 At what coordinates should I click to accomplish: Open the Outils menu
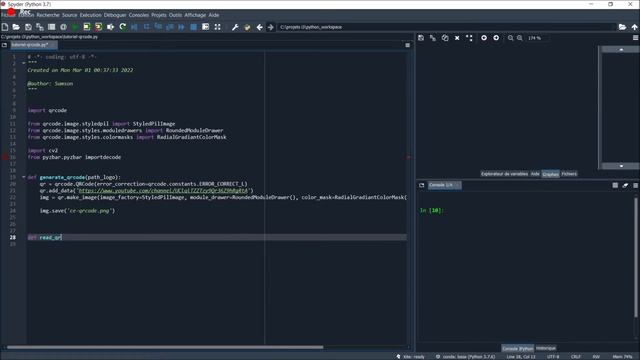click(x=176, y=15)
